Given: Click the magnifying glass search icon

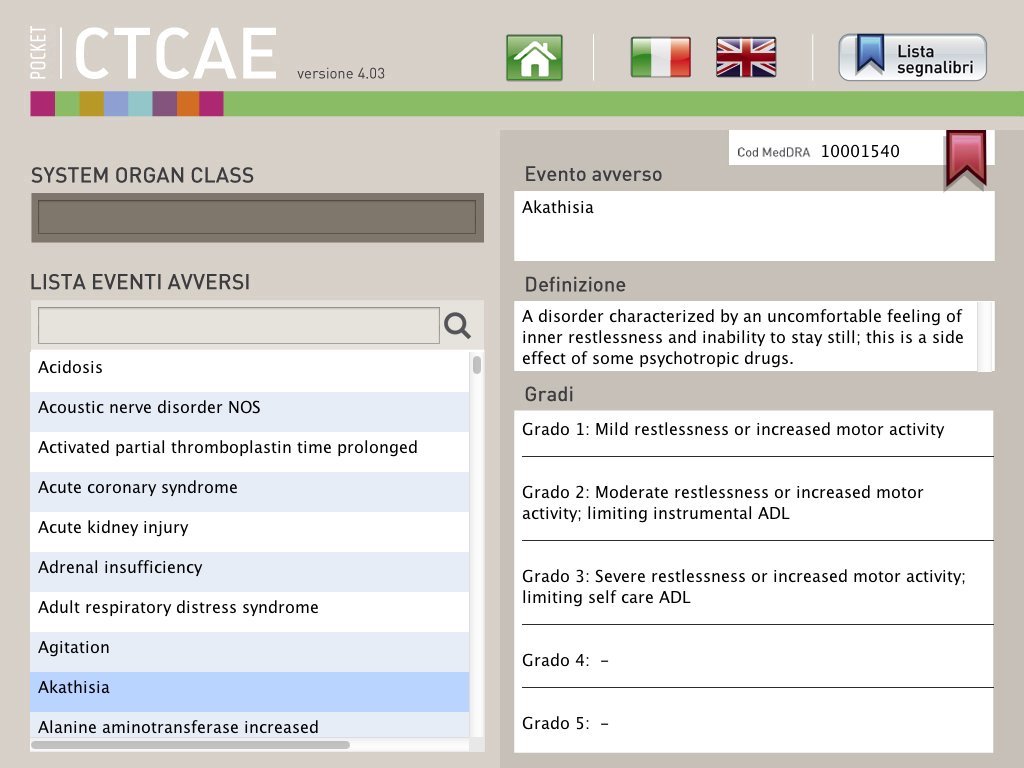Looking at the screenshot, I should pyautogui.click(x=457, y=325).
